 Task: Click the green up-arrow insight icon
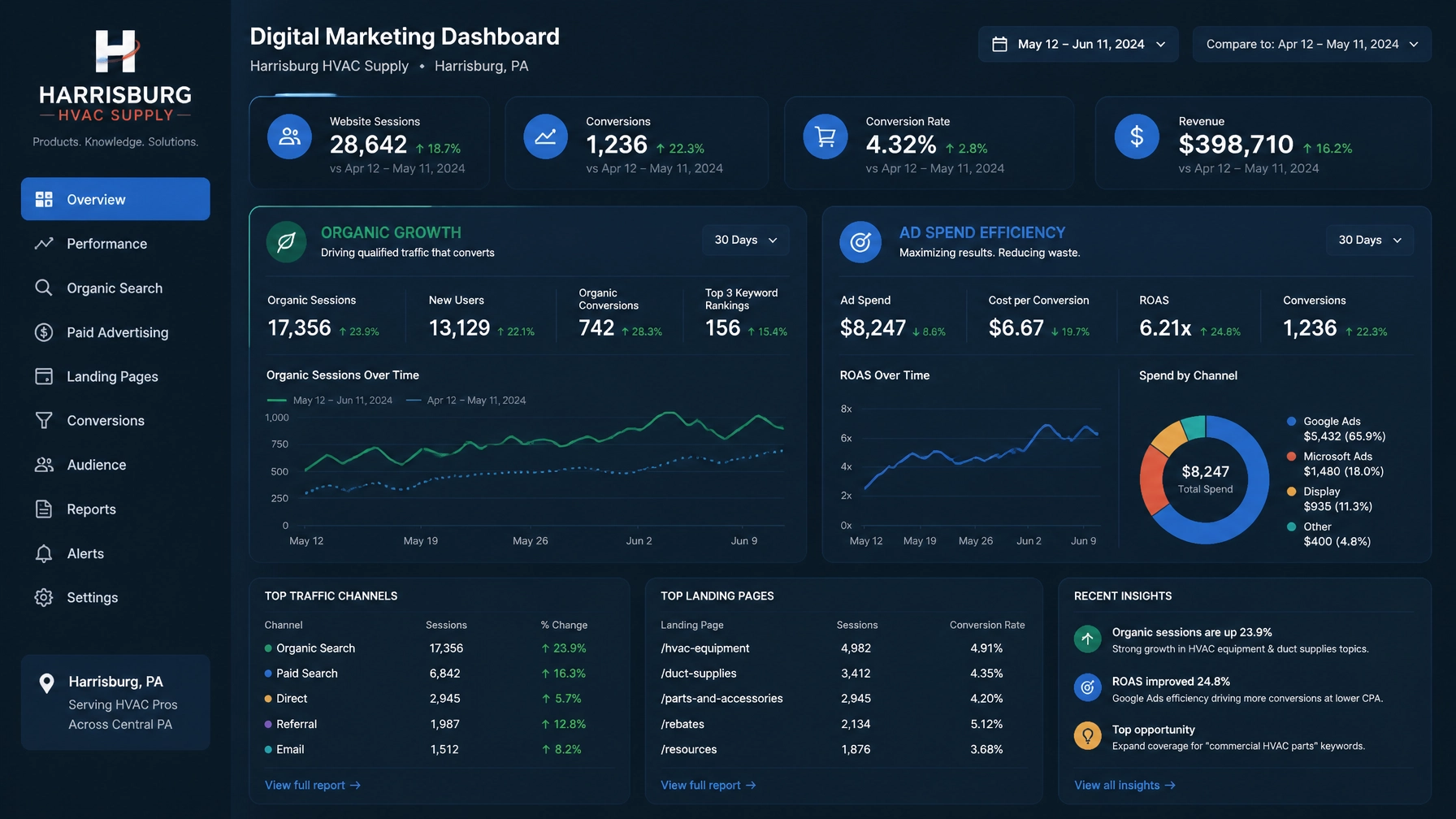(x=1087, y=639)
